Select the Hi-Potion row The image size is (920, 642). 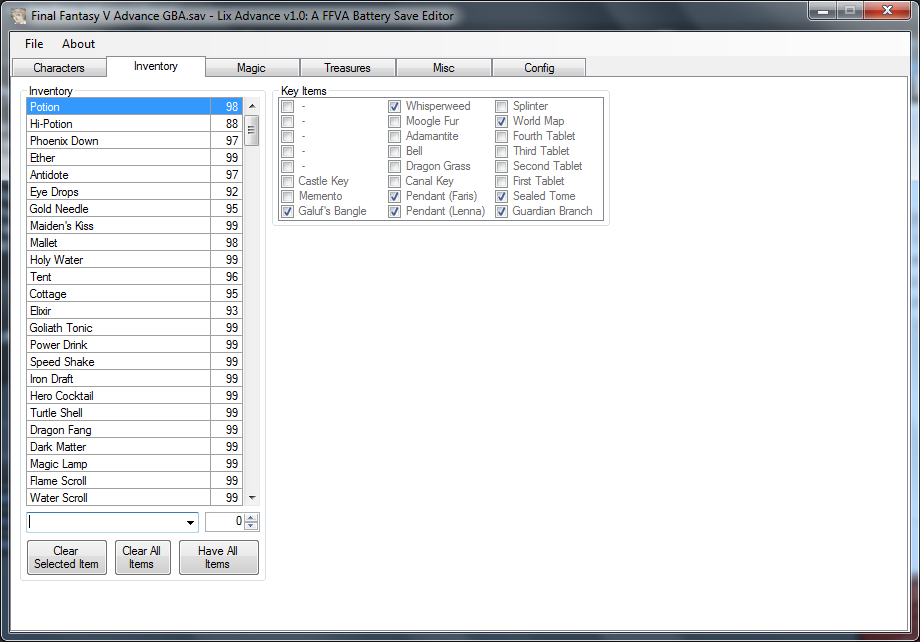pyautogui.click(x=134, y=124)
